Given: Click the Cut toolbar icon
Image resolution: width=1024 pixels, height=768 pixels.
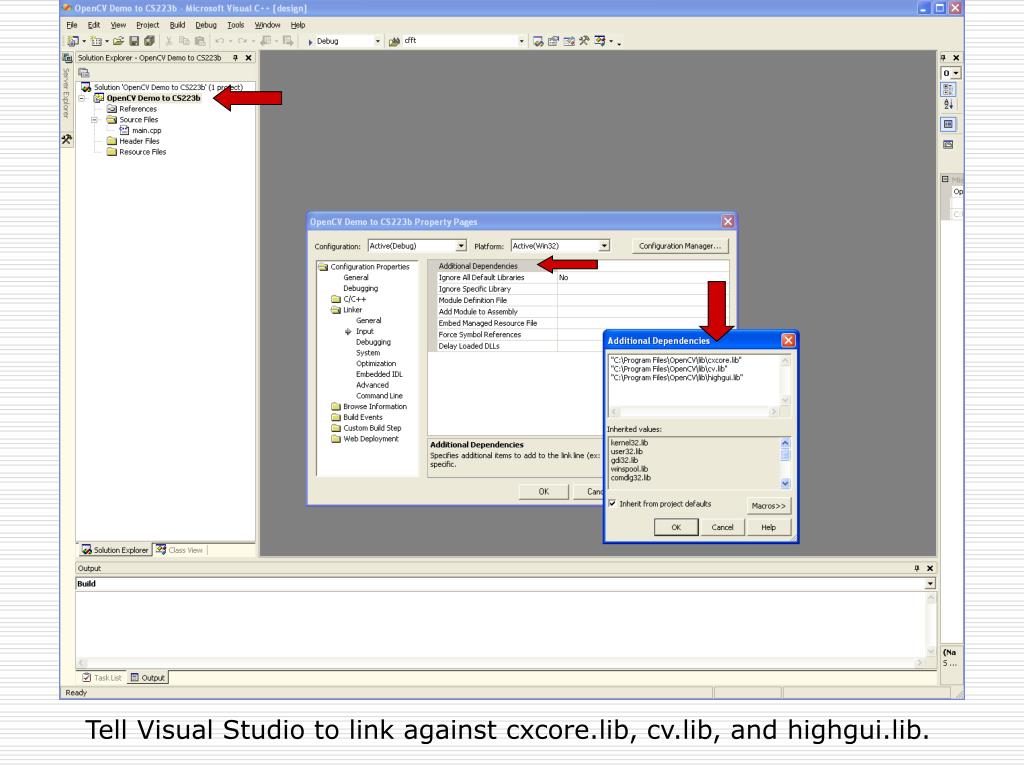Looking at the screenshot, I should [x=169, y=41].
